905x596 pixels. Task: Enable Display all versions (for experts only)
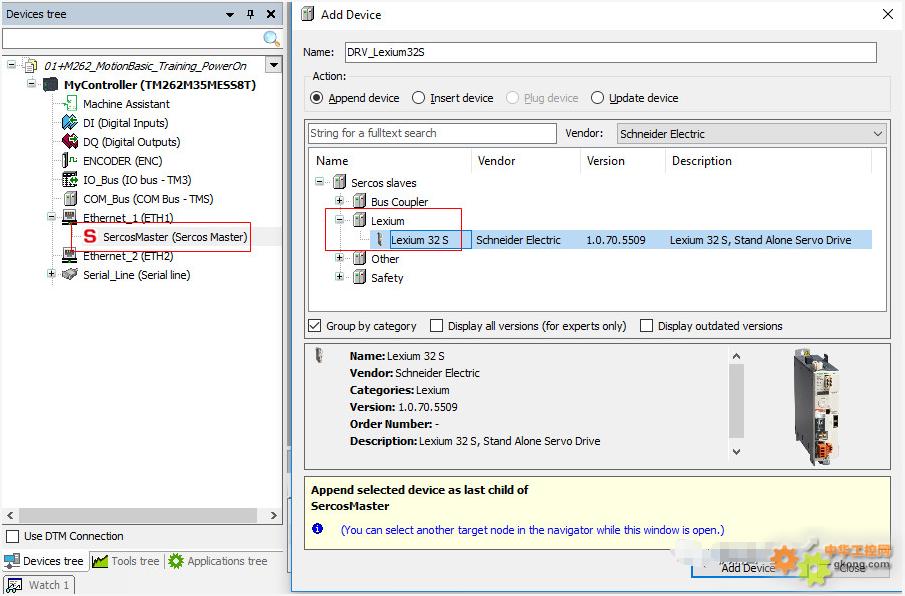[x=437, y=326]
